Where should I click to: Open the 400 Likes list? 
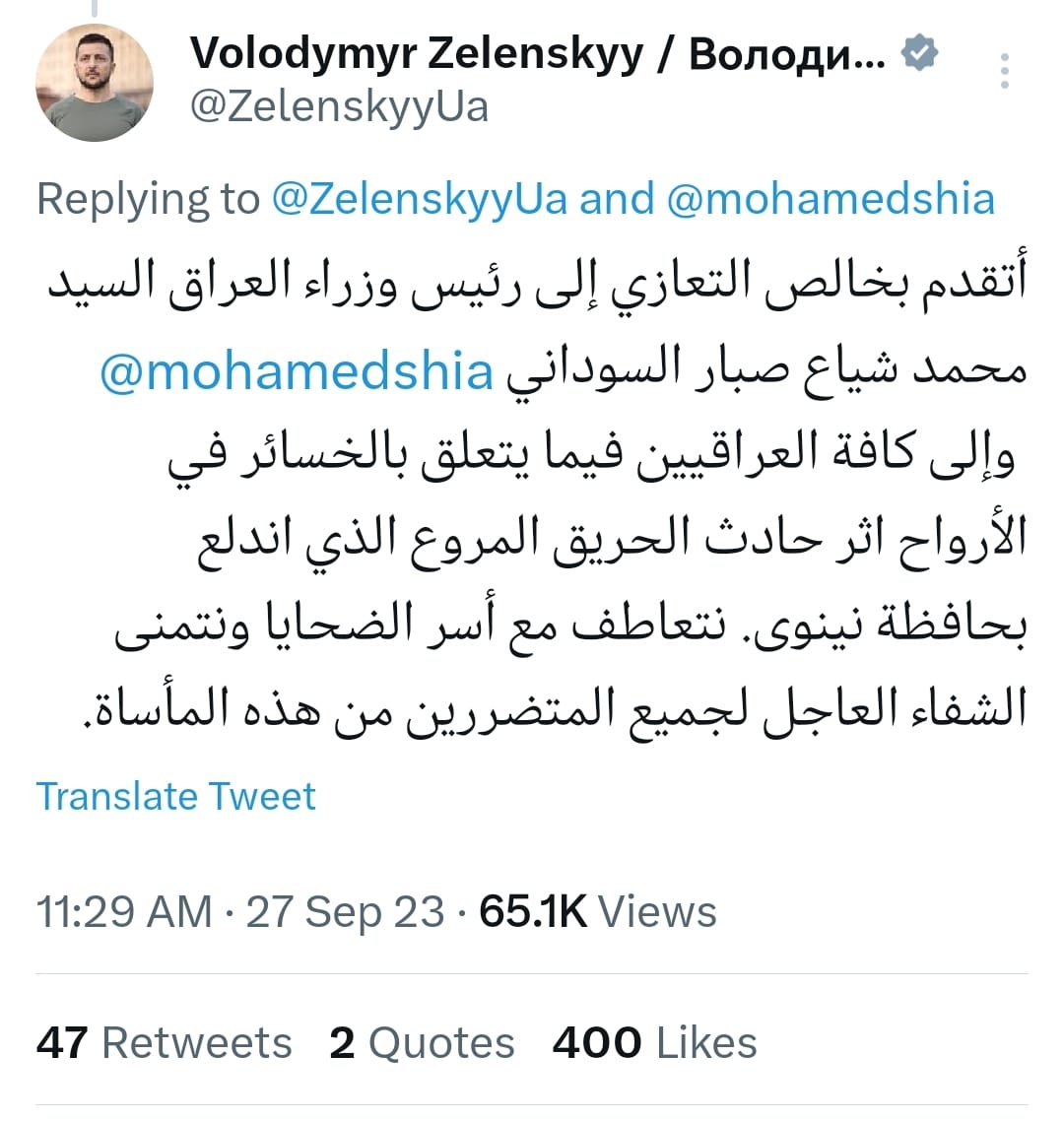[654, 1043]
